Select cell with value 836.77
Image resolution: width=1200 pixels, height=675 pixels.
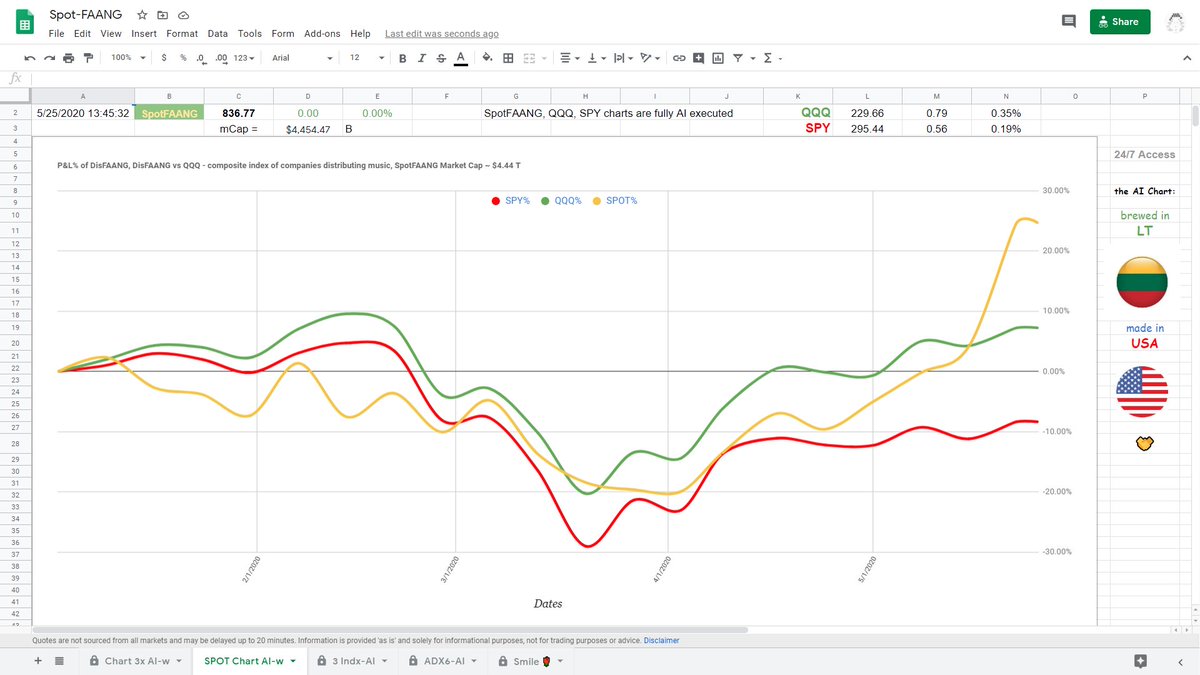(x=239, y=113)
